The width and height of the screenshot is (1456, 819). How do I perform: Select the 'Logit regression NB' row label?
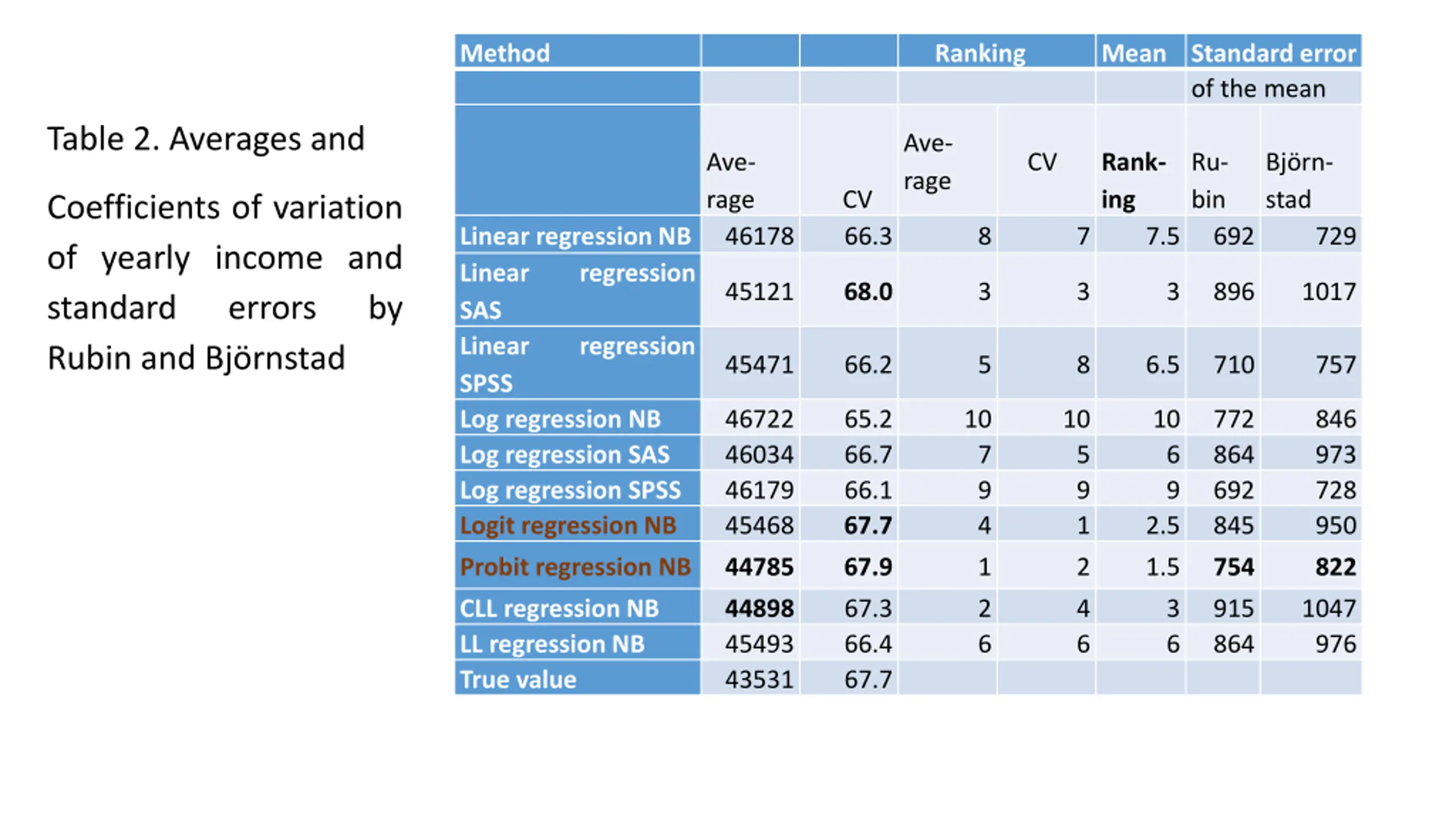click(577, 524)
